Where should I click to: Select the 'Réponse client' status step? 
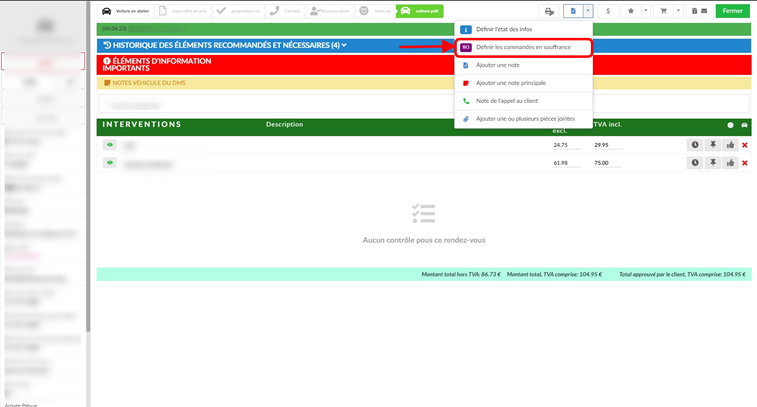click(x=330, y=11)
